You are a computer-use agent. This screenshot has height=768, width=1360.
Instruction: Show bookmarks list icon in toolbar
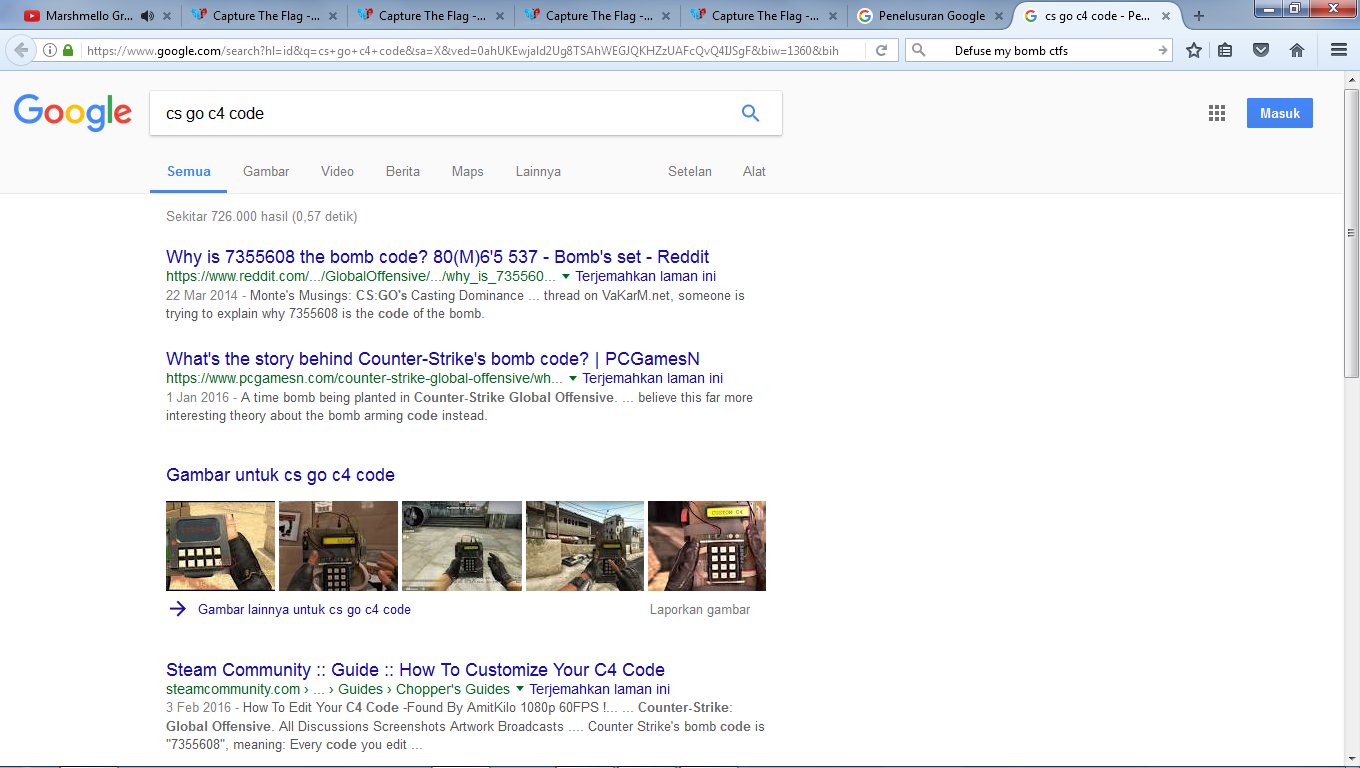point(1225,50)
